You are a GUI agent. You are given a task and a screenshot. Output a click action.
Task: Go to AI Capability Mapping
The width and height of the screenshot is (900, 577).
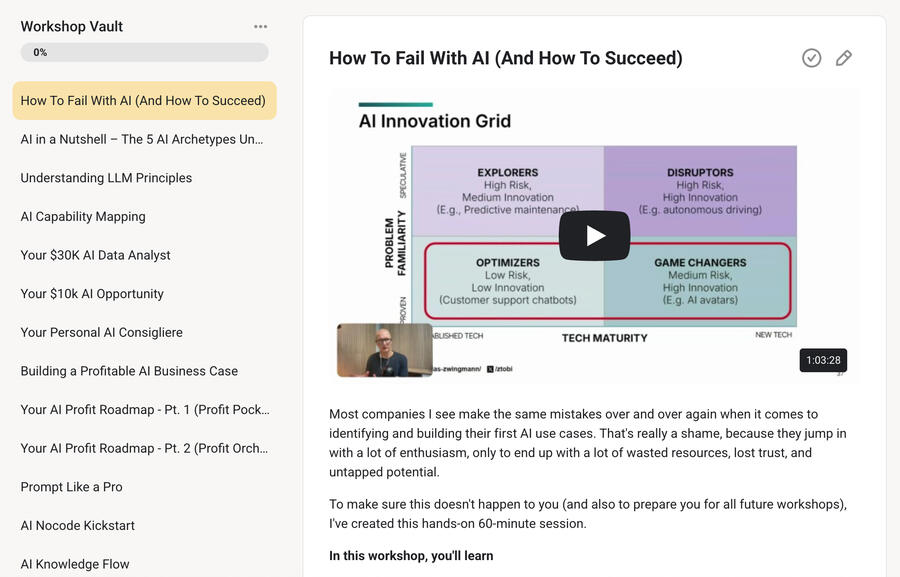pyautogui.click(x=83, y=216)
